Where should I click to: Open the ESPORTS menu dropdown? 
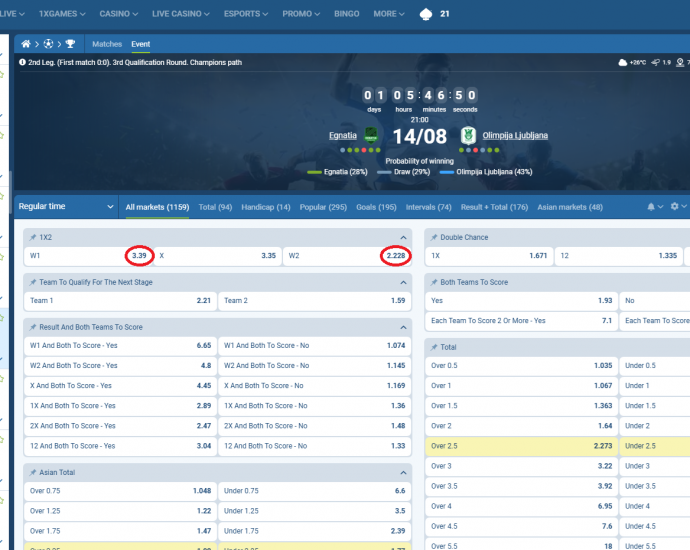tap(246, 14)
